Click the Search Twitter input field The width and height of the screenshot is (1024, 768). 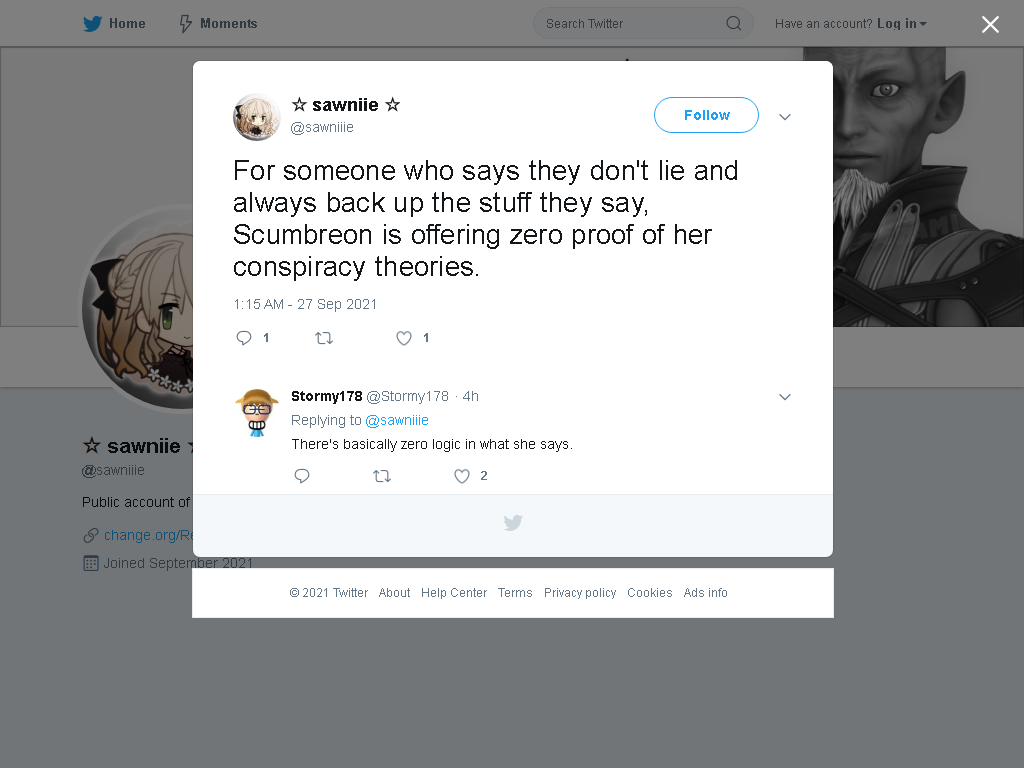point(643,24)
